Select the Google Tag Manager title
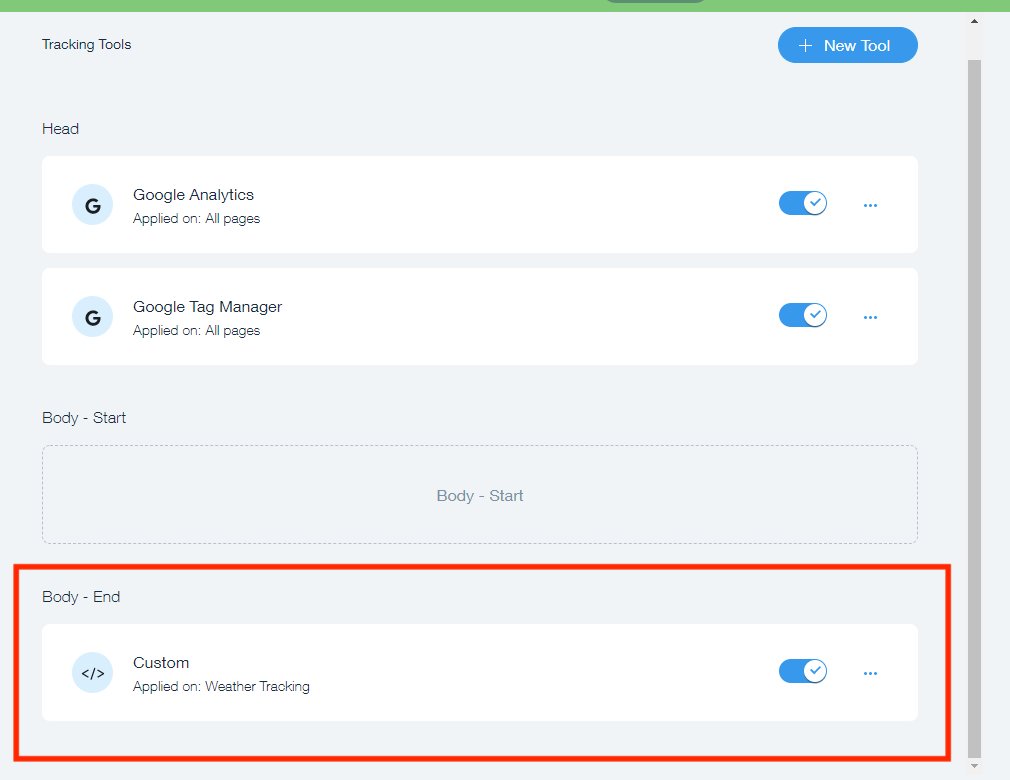This screenshot has height=780, width=1010. coord(207,307)
